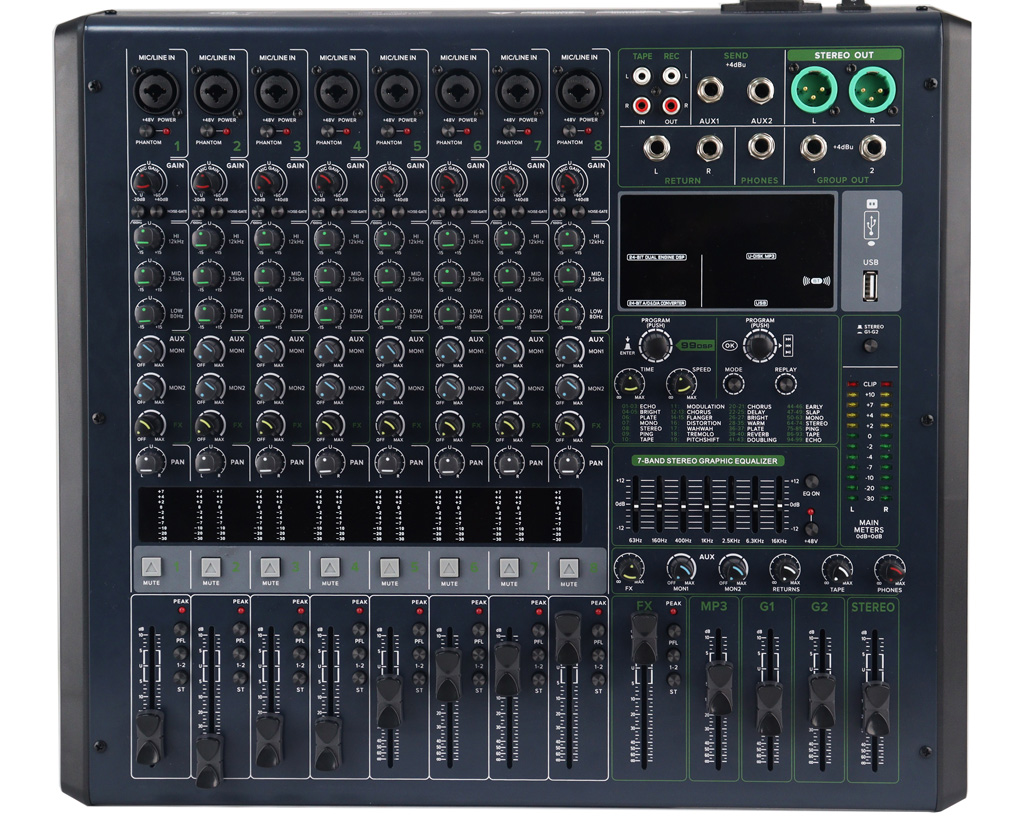The width and height of the screenshot is (1024, 819).
Task: Click the LCD display screen
Action: [x=726, y=250]
